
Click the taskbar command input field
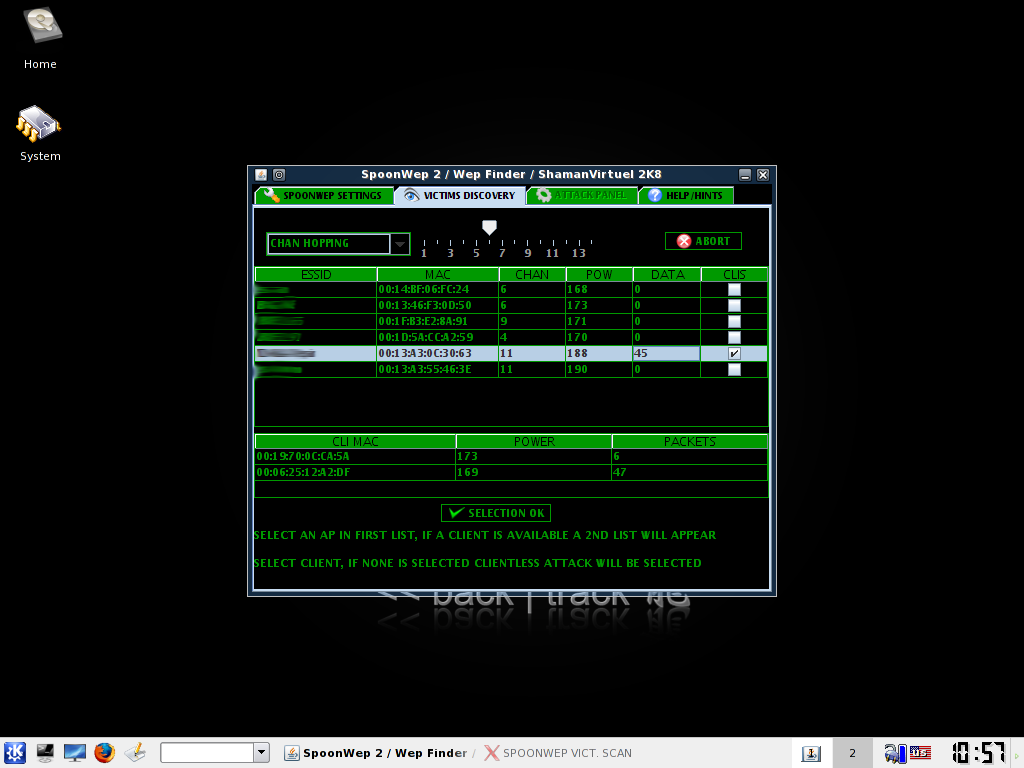pyautogui.click(x=207, y=752)
